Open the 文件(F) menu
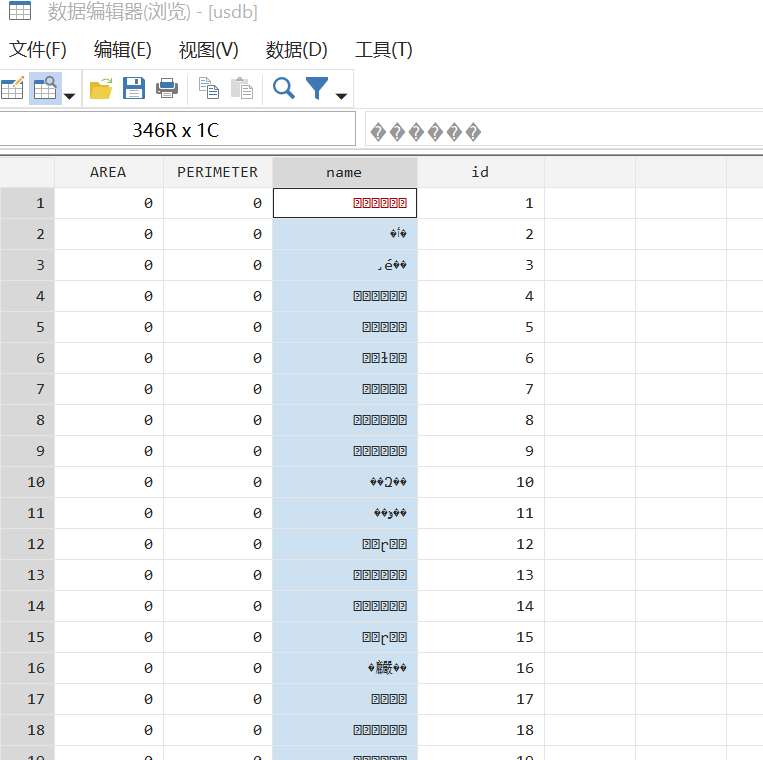Screen dimensions: 763x760 point(38,50)
